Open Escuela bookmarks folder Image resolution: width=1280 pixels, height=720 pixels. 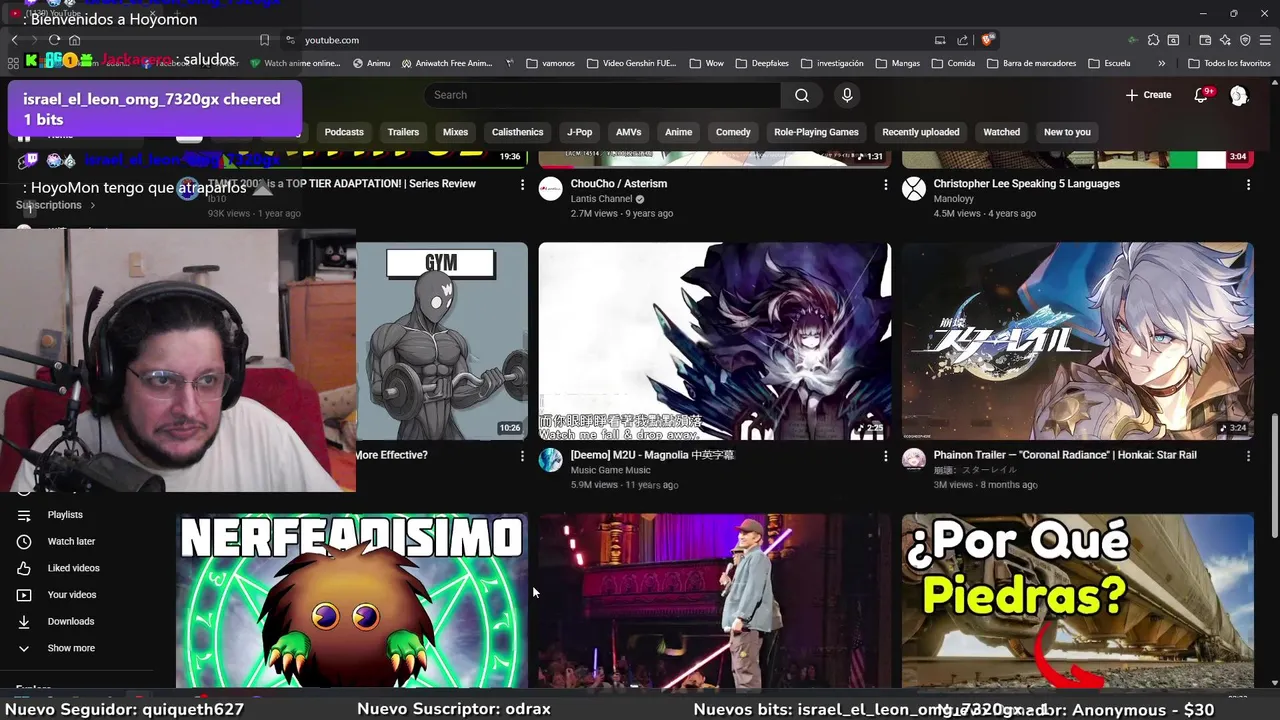(x=1109, y=63)
